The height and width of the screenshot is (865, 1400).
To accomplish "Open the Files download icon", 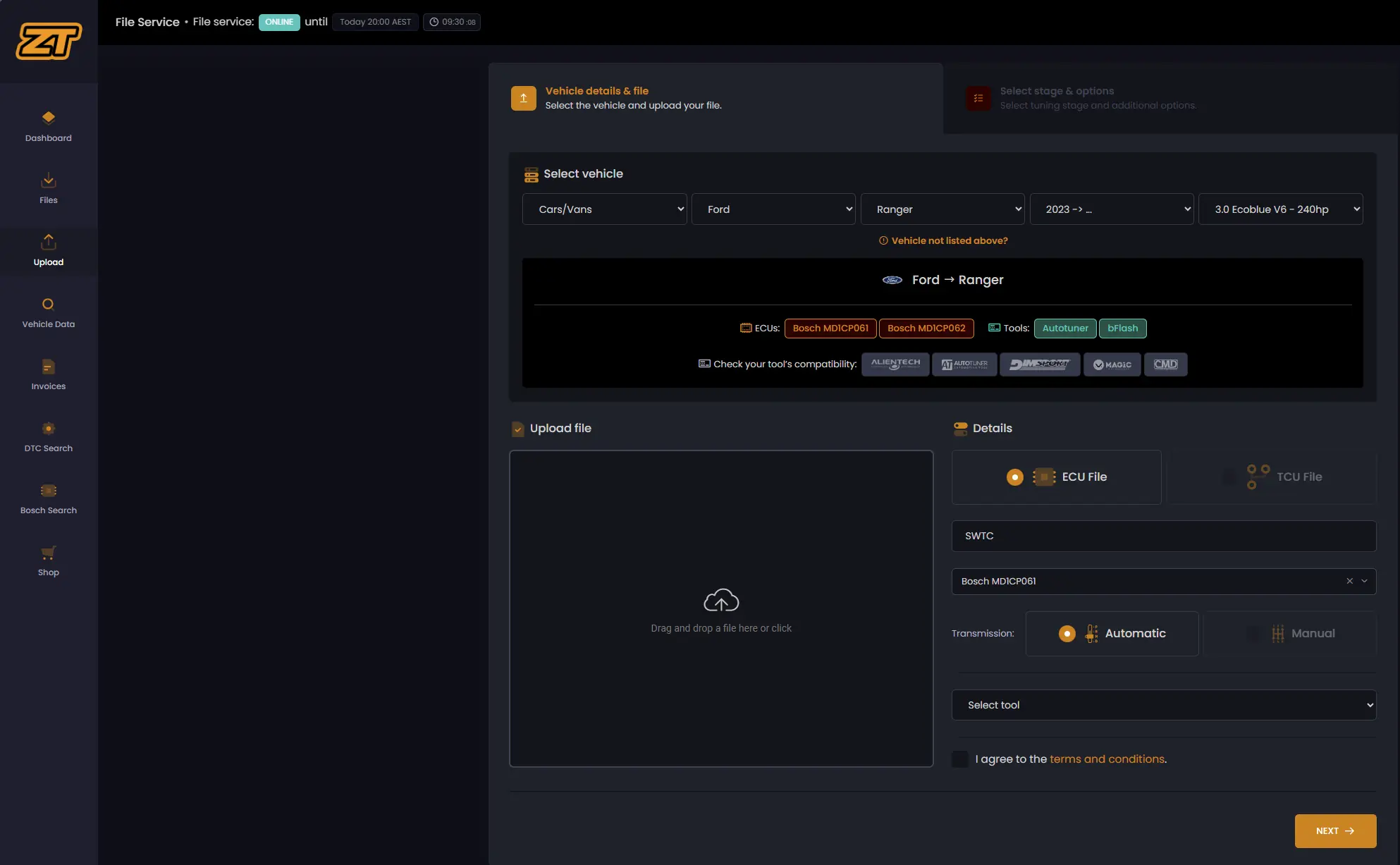I will pos(49,180).
